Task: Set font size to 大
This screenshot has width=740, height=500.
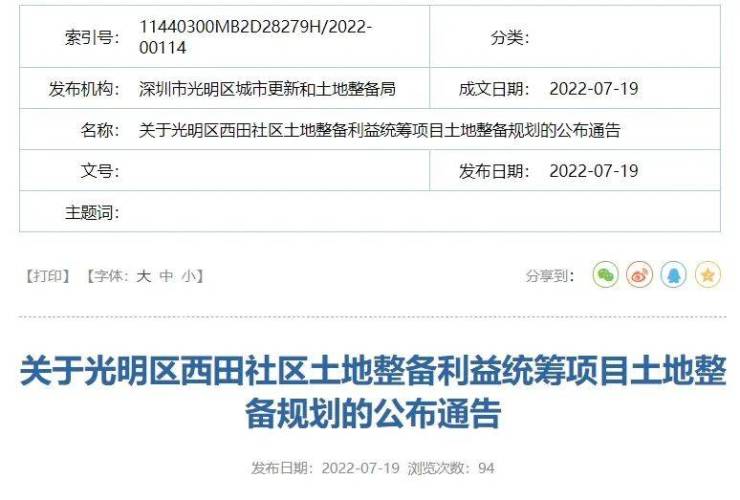Action: 143,276
